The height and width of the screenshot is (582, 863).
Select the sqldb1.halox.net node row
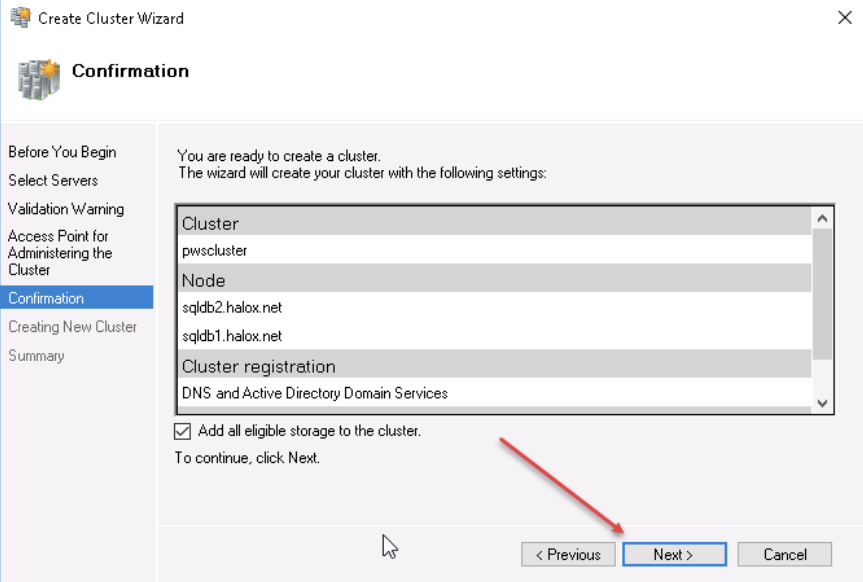495,336
